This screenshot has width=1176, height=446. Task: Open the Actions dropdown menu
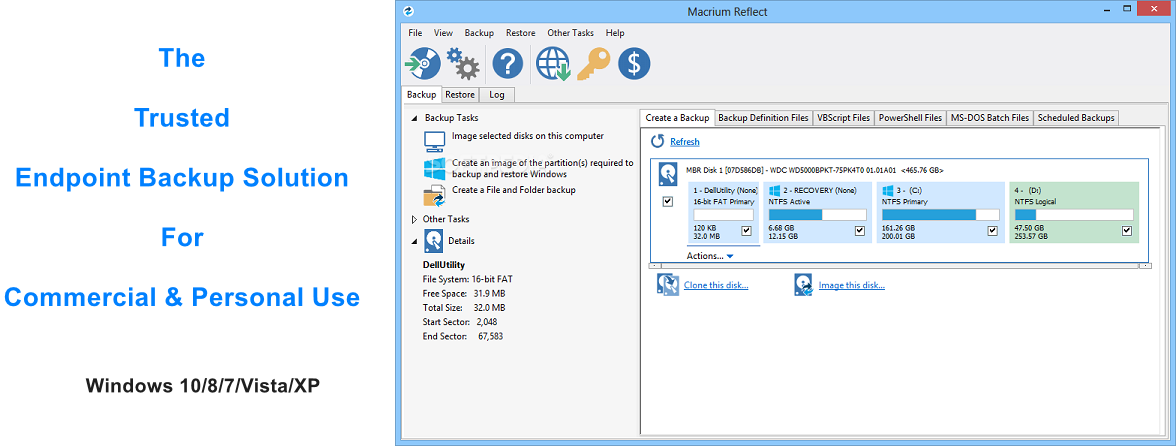pyautogui.click(x=710, y=256)
